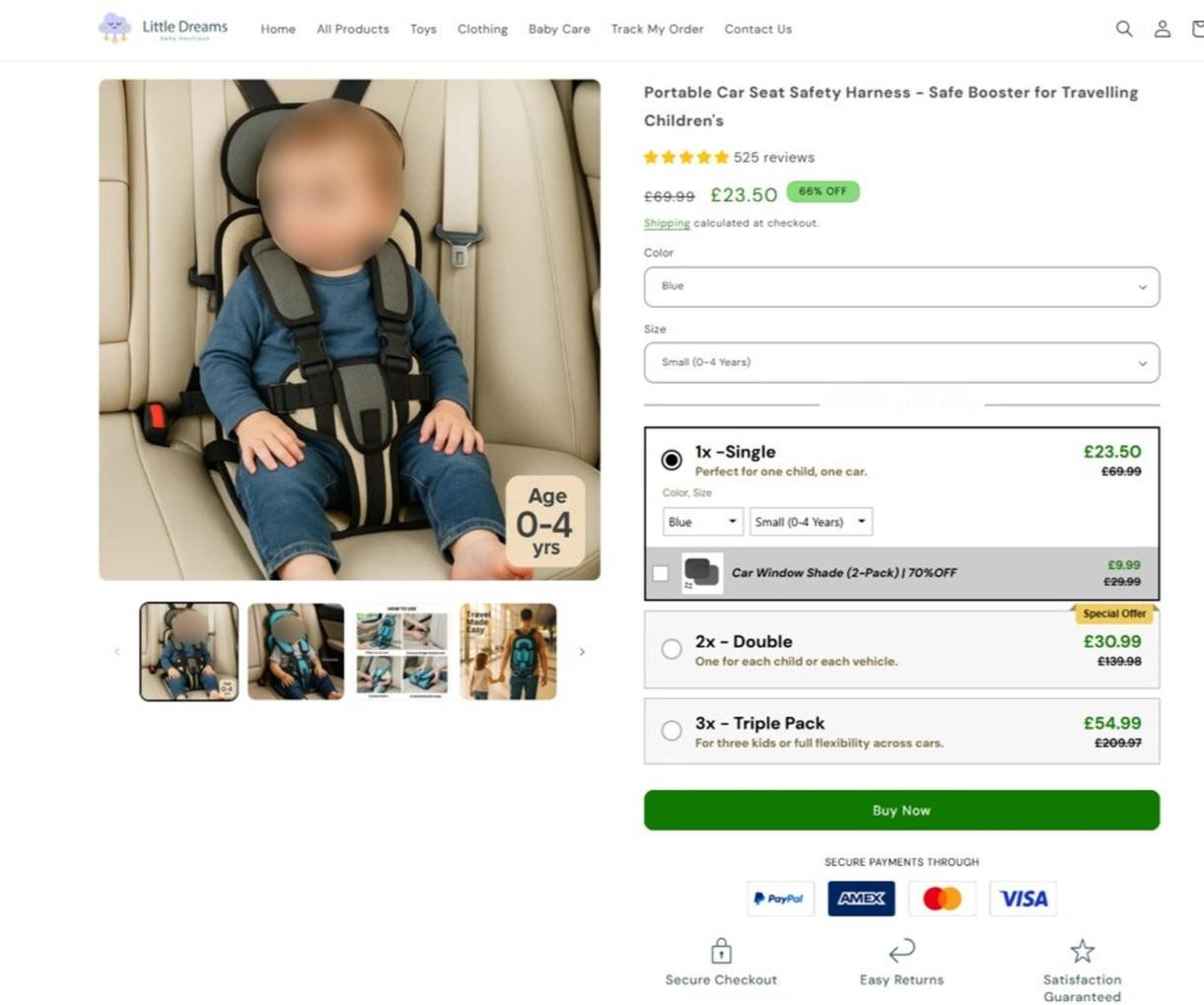The image size is (1204, 1005).
Task: Follow the Shipping link
Action: pyautogui.click(x=667, y=224)
